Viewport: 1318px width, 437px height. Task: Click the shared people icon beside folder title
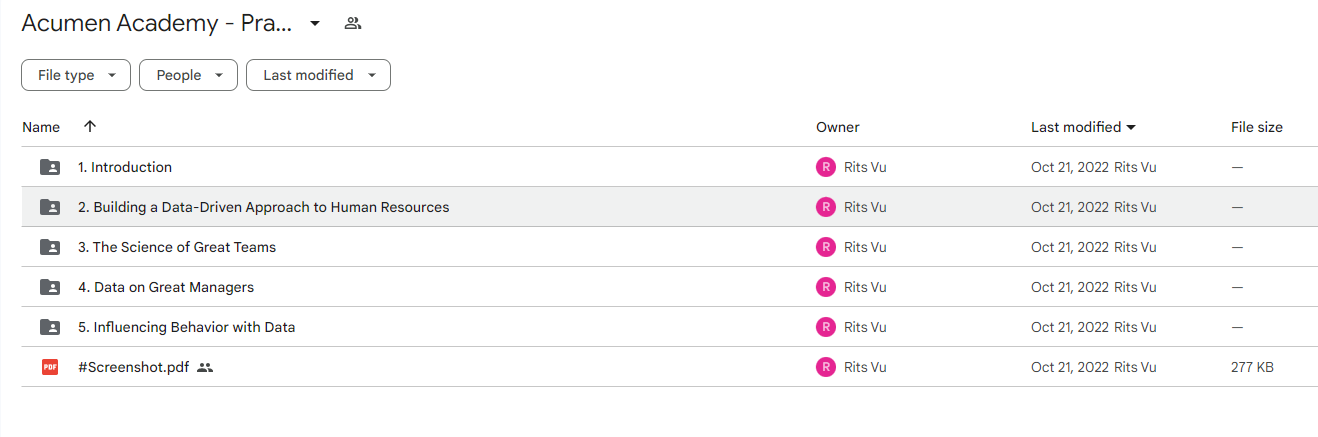[x=352, y=23]
